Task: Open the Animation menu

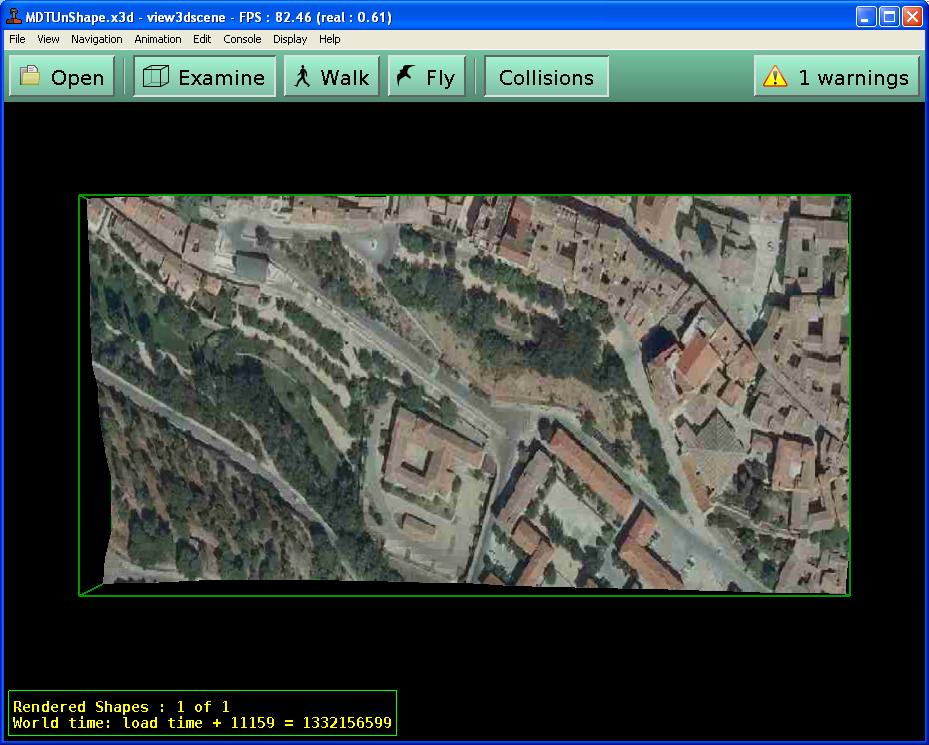Action: pyautogui.click(x=158, y=39)
